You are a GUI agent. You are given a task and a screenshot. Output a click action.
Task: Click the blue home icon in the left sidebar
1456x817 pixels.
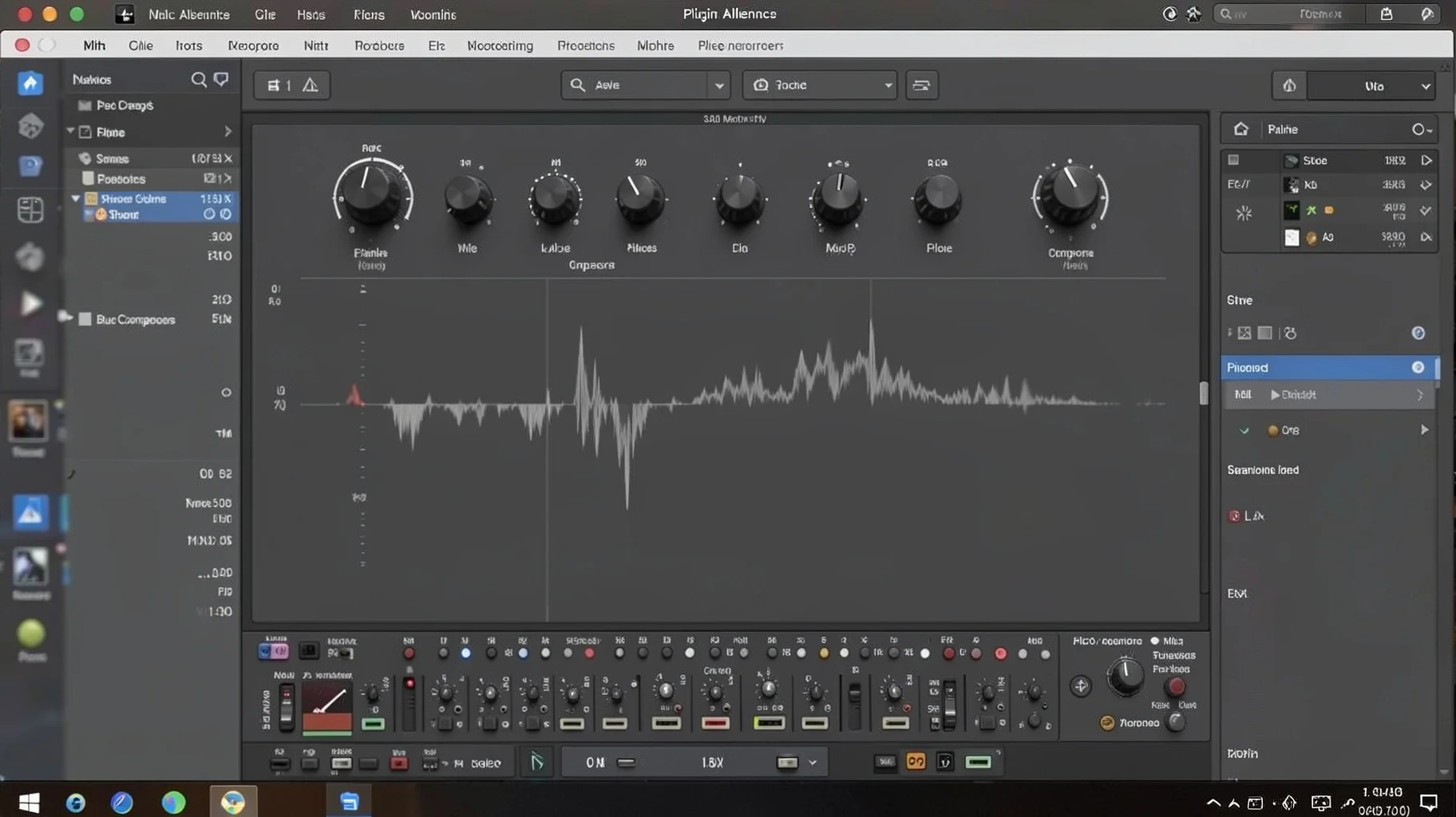[x=30, y=83]
